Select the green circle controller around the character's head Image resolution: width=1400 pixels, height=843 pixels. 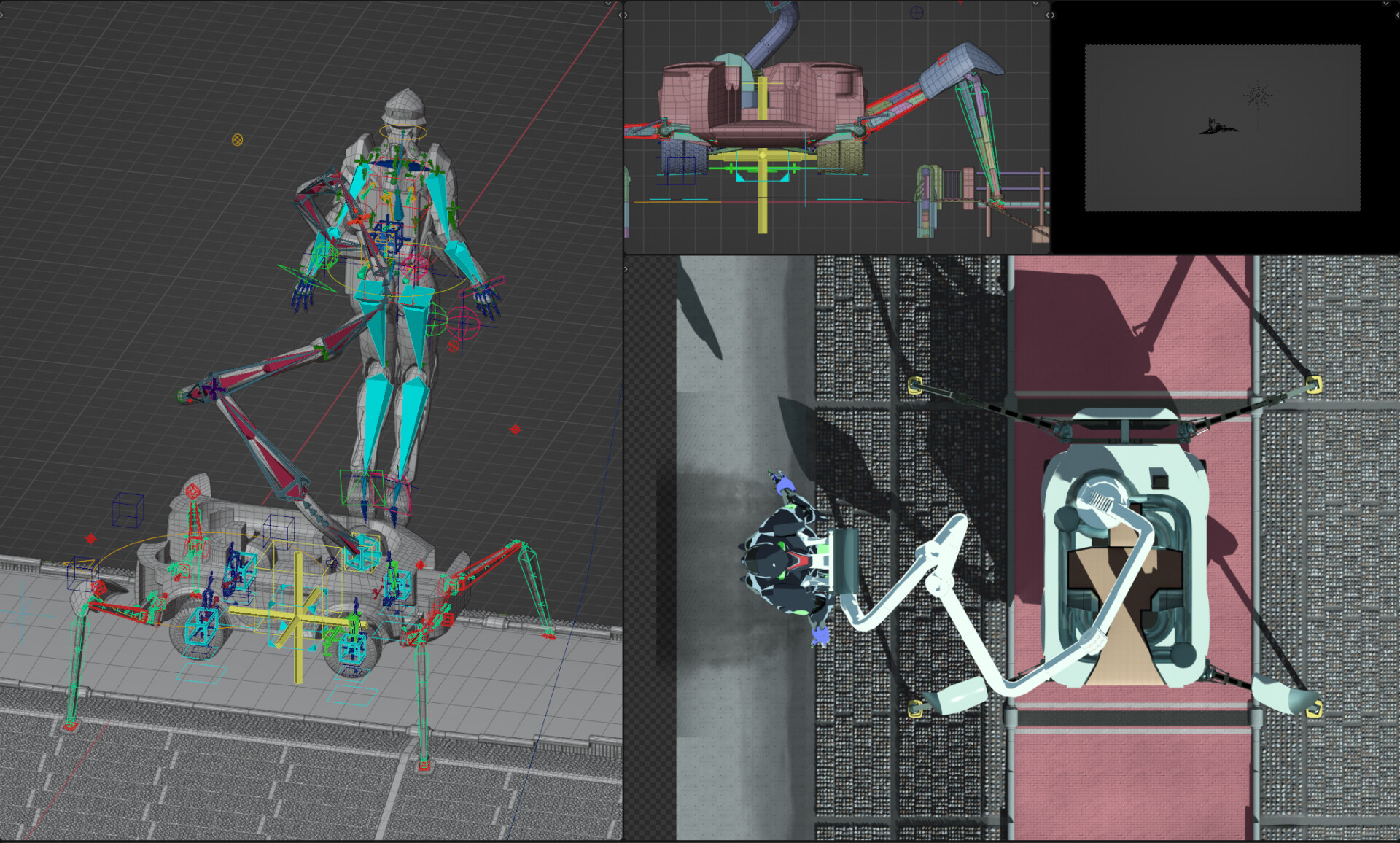pos(402,130)
